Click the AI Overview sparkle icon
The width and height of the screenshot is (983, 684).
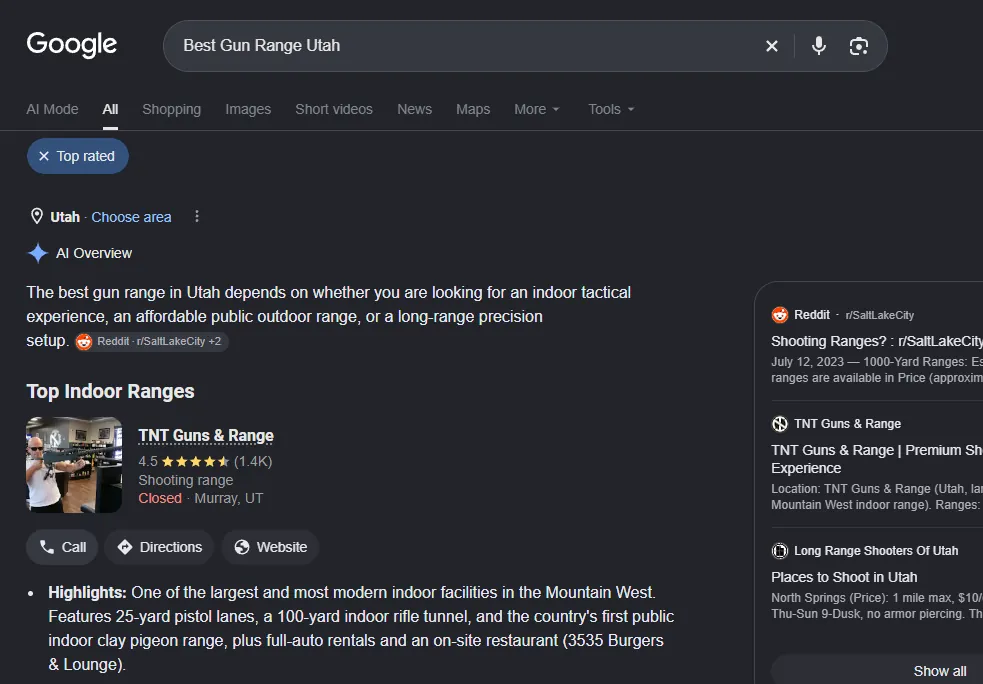pos(38,253)
